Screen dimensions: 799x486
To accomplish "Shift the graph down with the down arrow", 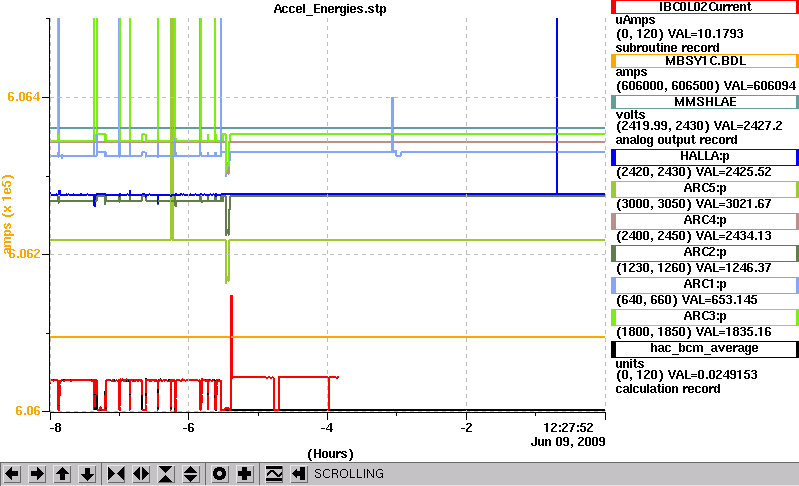I will pyautogui.click(x=87, y=474).
